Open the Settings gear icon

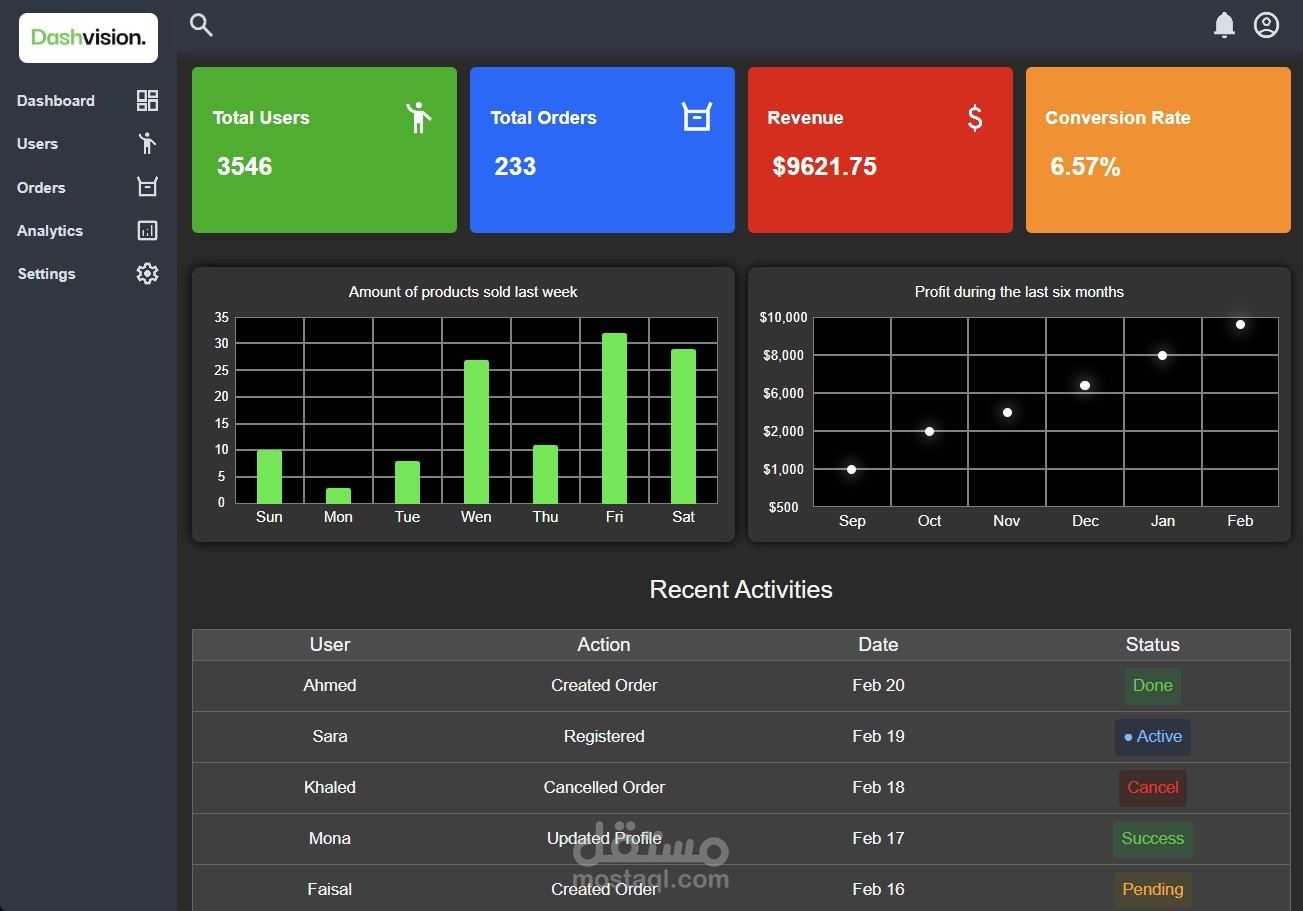(x=147, y=273)
